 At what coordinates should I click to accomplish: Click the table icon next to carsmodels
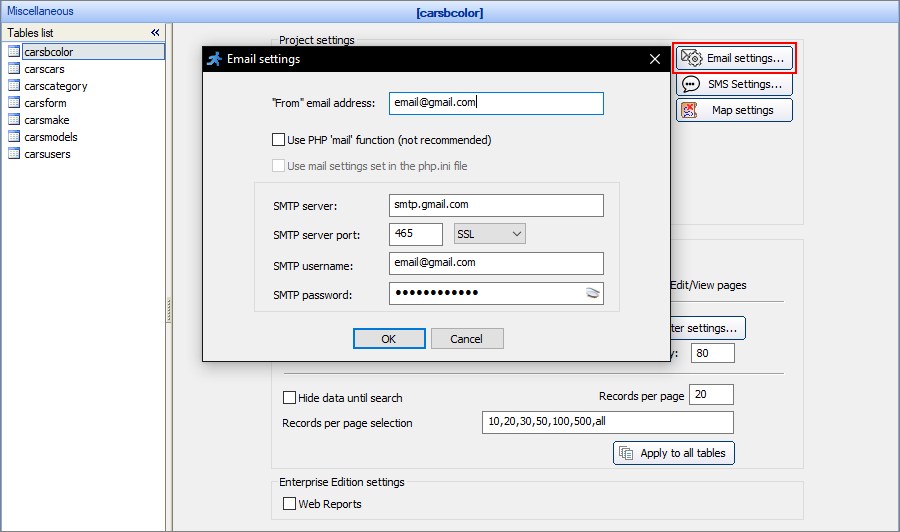click(x=14, y=137)
